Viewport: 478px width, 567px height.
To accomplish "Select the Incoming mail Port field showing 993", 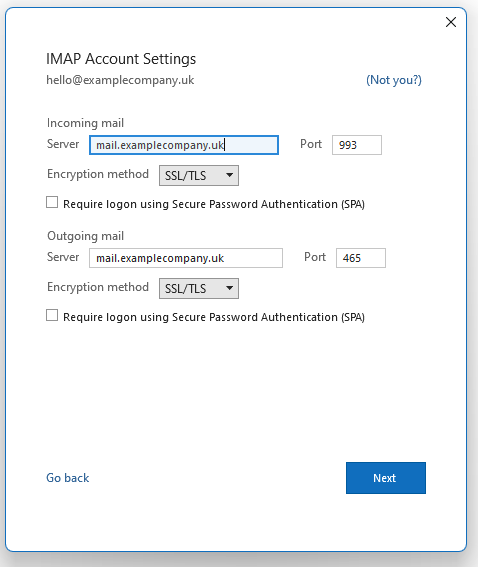I will 357,145.
